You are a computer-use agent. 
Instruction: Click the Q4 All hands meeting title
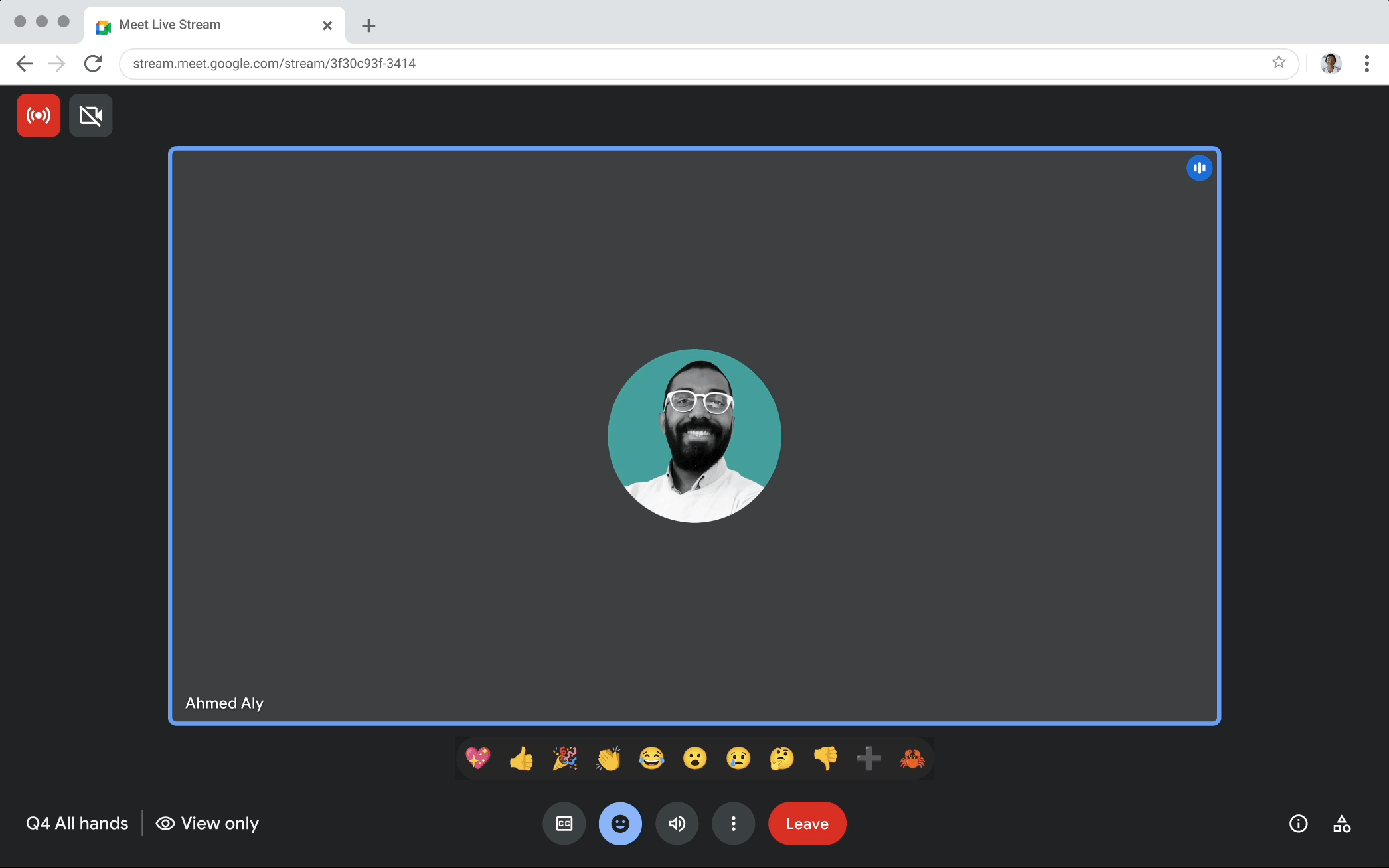(77, 824)
